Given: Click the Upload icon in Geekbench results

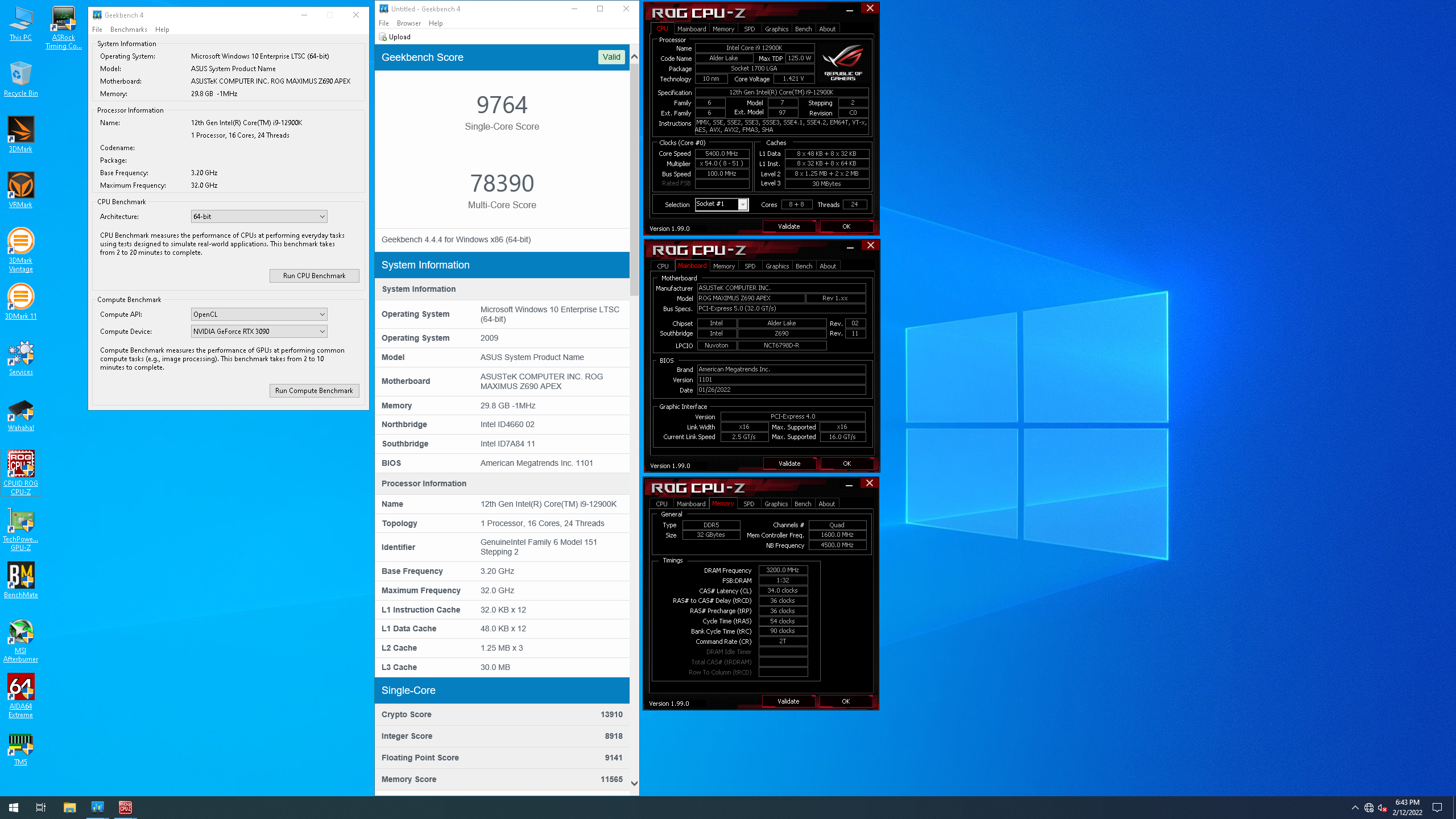Looking at the screenshot, I should pos(383,37).
